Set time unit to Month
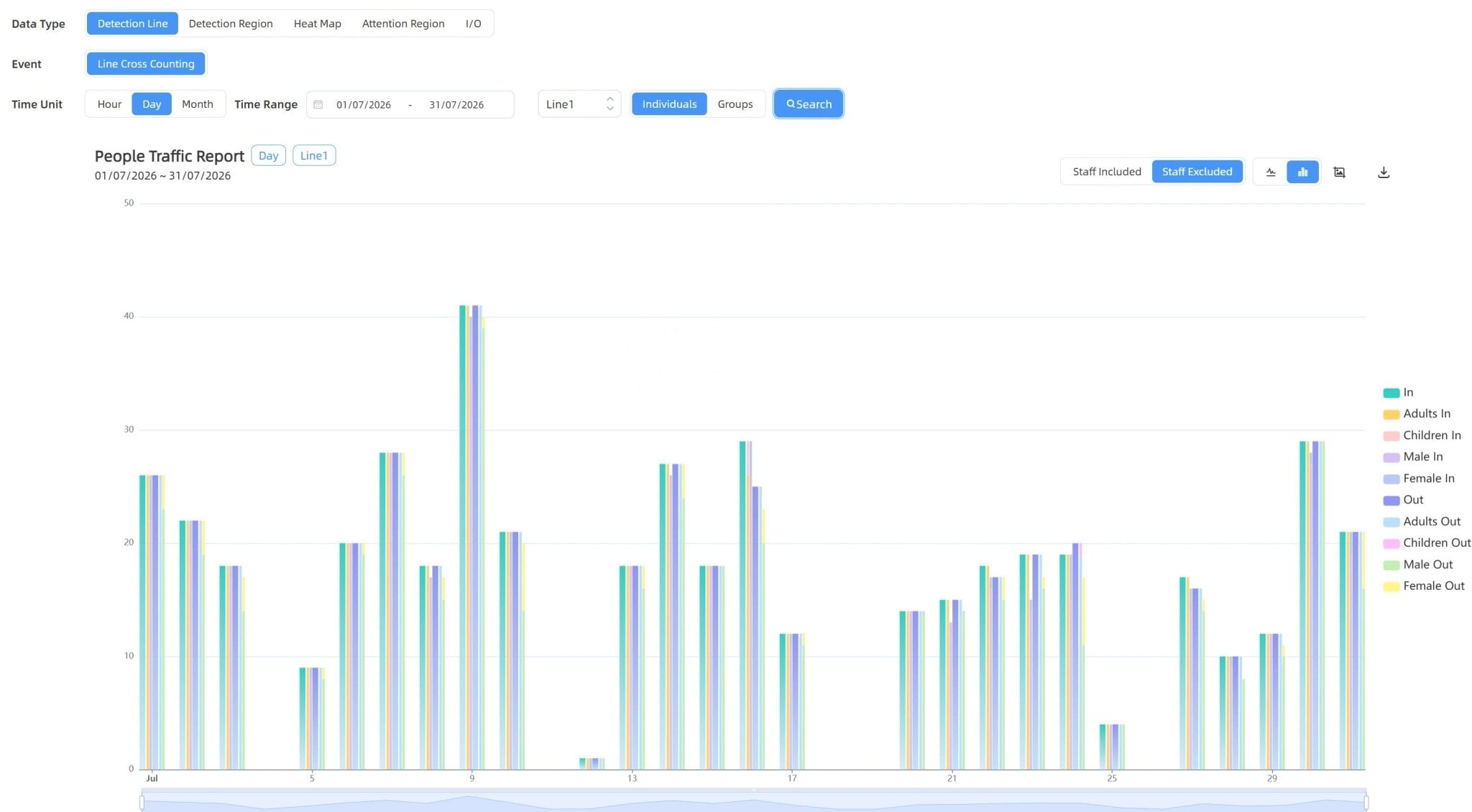The image size is (1472, 812). pyautogui.click(x=198, y=104)
